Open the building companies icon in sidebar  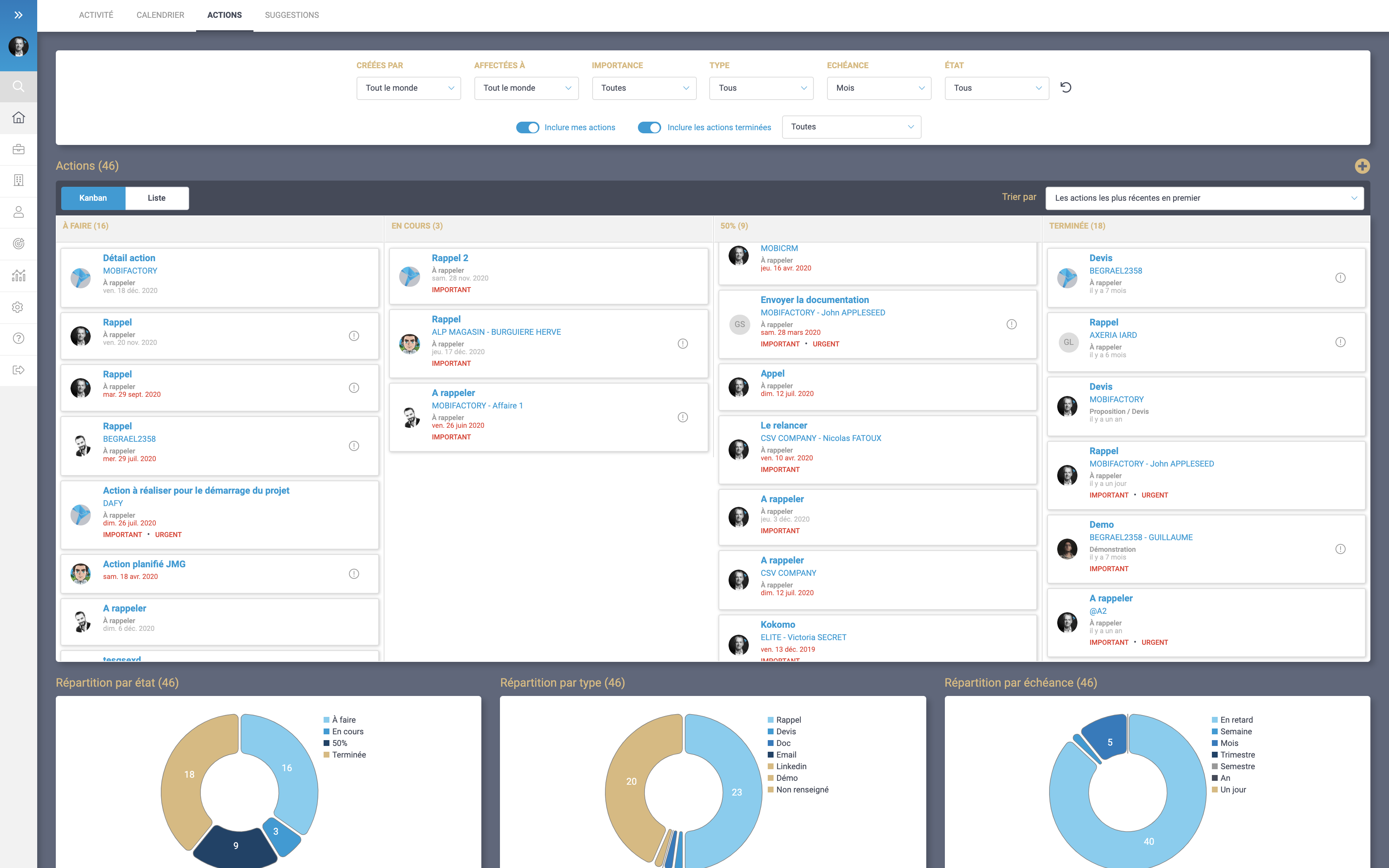[18, 180]
